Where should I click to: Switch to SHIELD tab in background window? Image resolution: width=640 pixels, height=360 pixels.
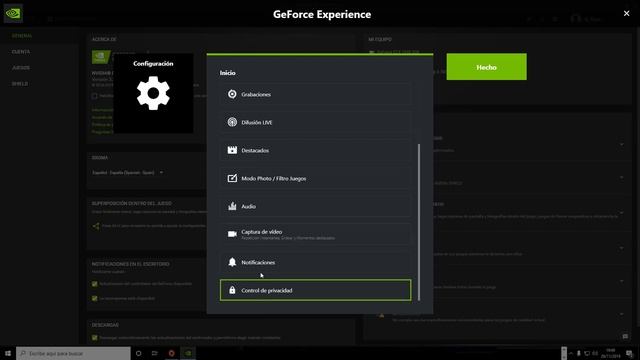click(20, 84)
